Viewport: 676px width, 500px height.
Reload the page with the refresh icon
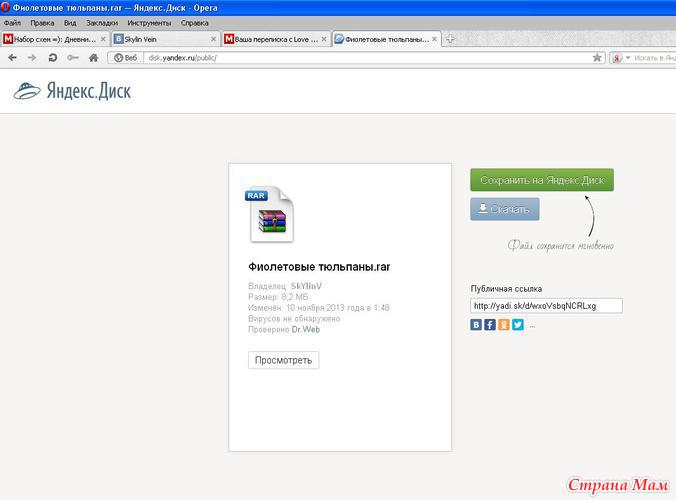pyautogui.click(x=53, y=57)
